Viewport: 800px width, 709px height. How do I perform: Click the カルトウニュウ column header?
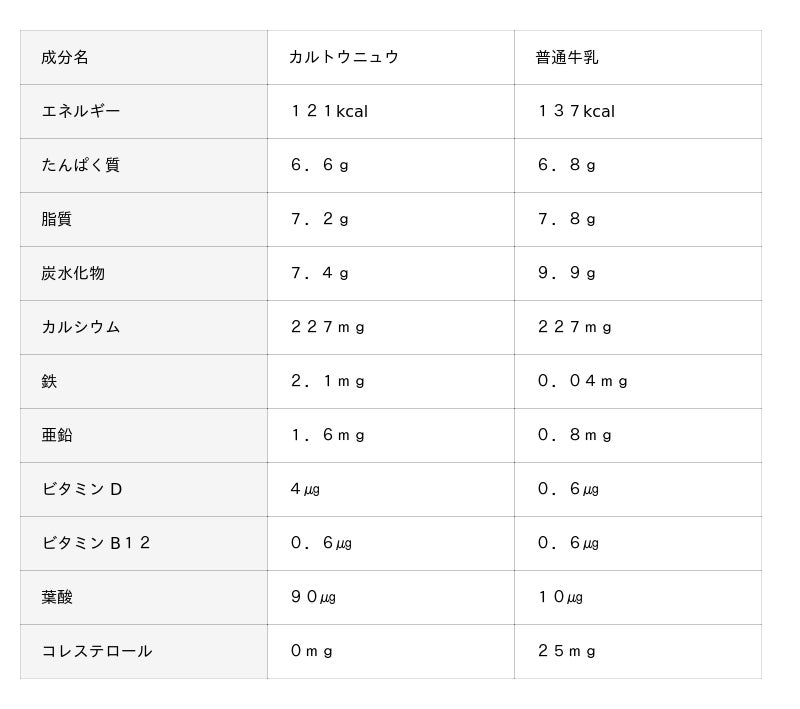[x=344, y=57]
